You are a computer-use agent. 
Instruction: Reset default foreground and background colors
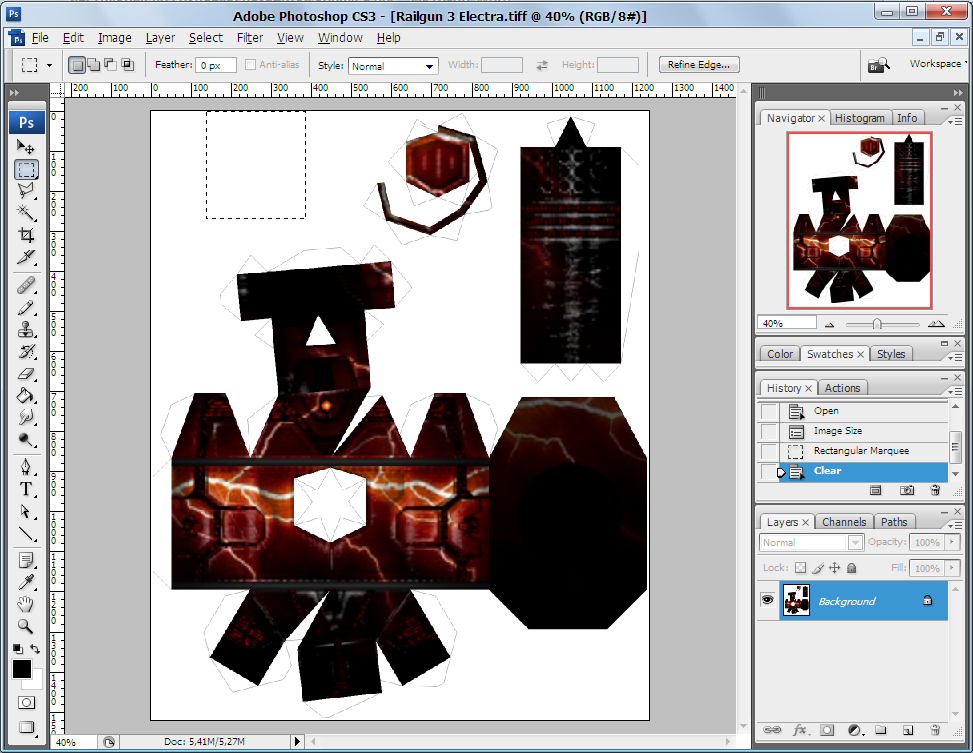click(x=17, y=649)
